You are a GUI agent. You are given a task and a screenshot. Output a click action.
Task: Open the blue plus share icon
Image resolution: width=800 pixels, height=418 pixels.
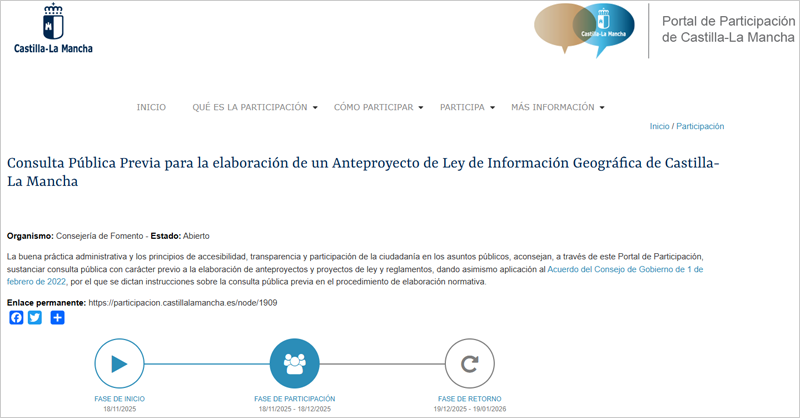click(58, 318)
